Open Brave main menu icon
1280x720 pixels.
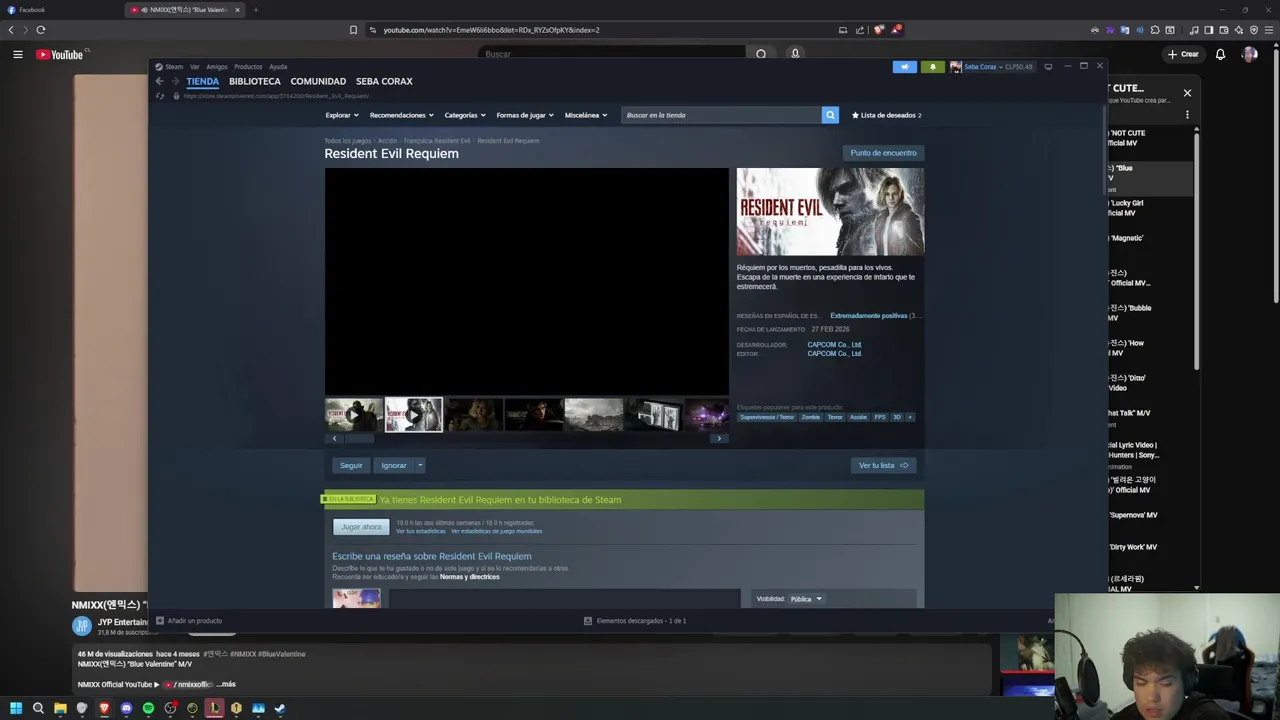[1268, 30]
